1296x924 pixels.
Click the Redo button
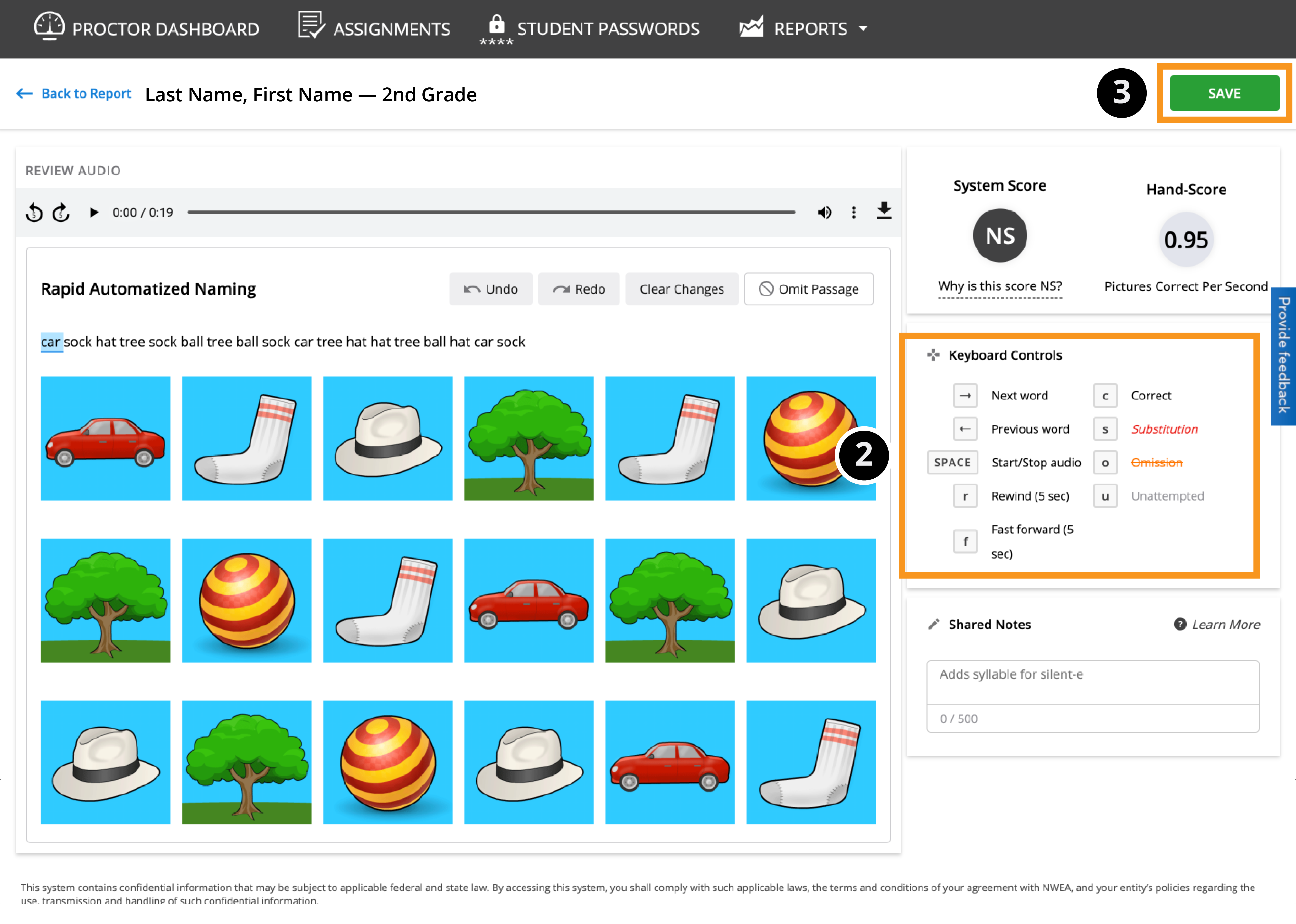[578, 289]
